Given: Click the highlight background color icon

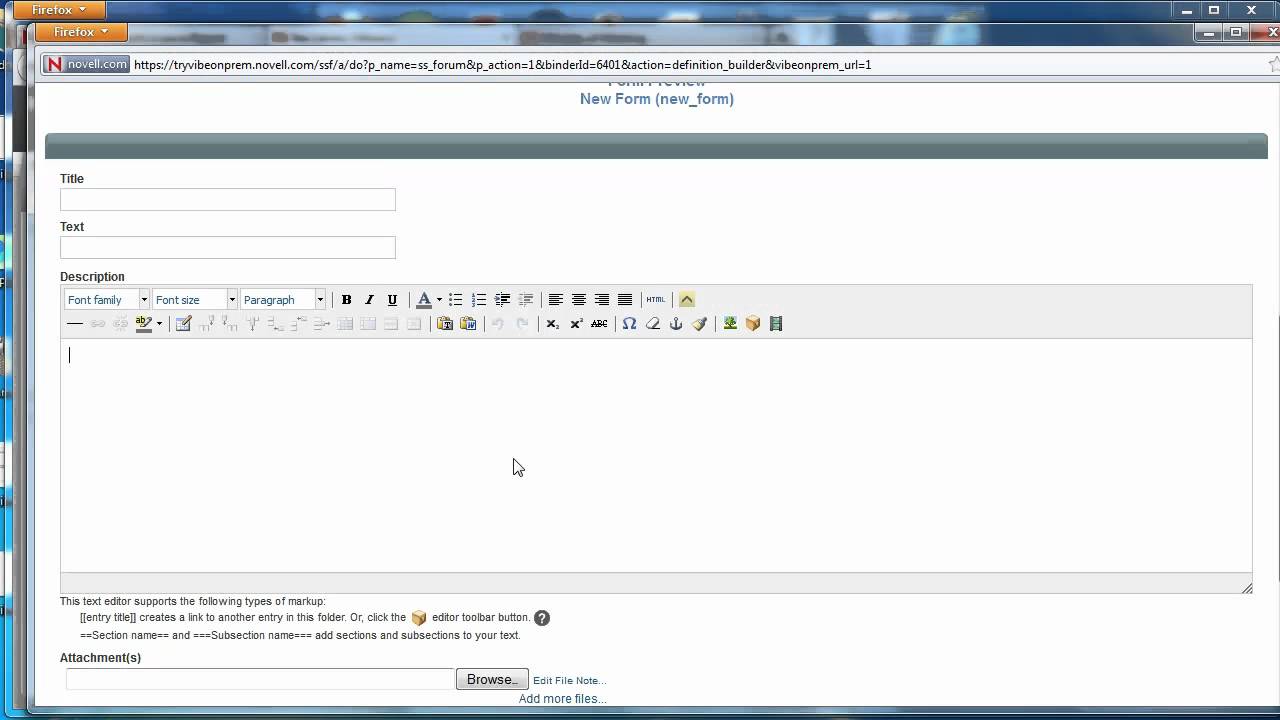Looking at the screenshot, I should pos(143,324).
